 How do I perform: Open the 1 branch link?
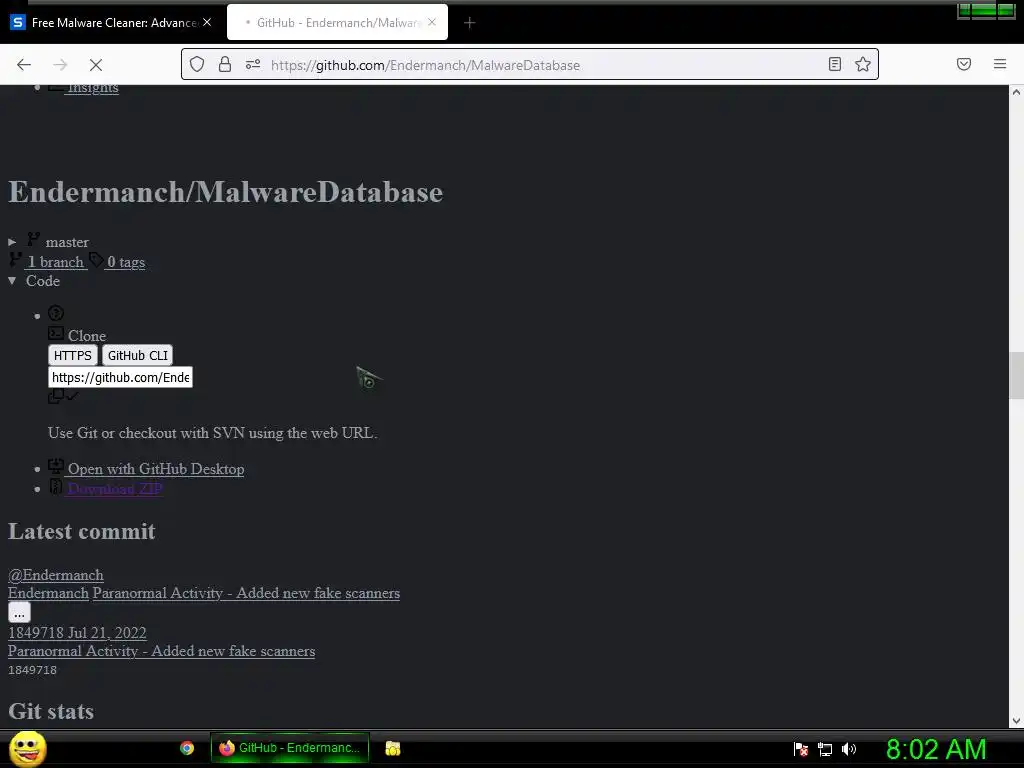tap(56, 263)
